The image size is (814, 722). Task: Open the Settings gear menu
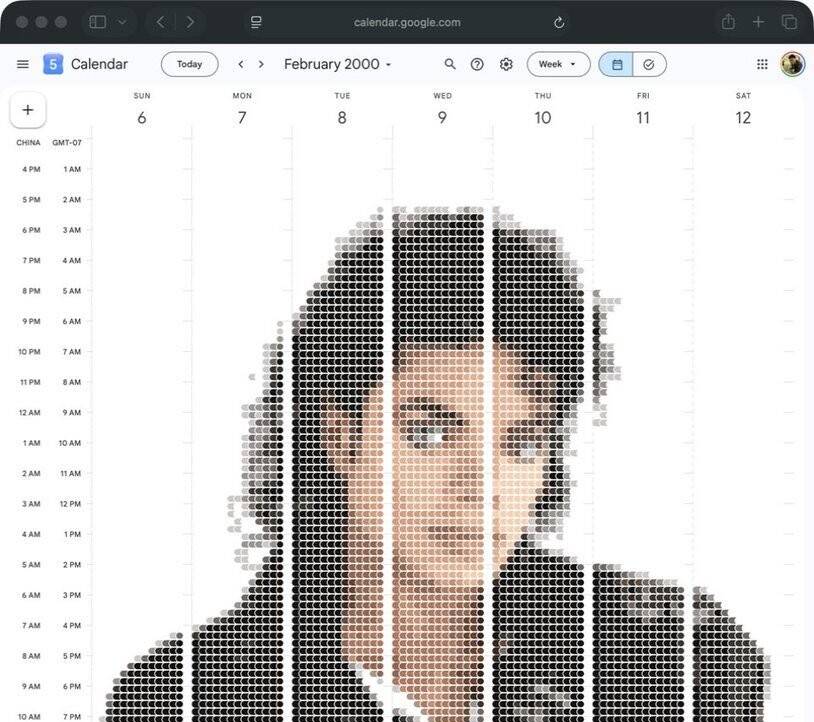coord(506,64)
